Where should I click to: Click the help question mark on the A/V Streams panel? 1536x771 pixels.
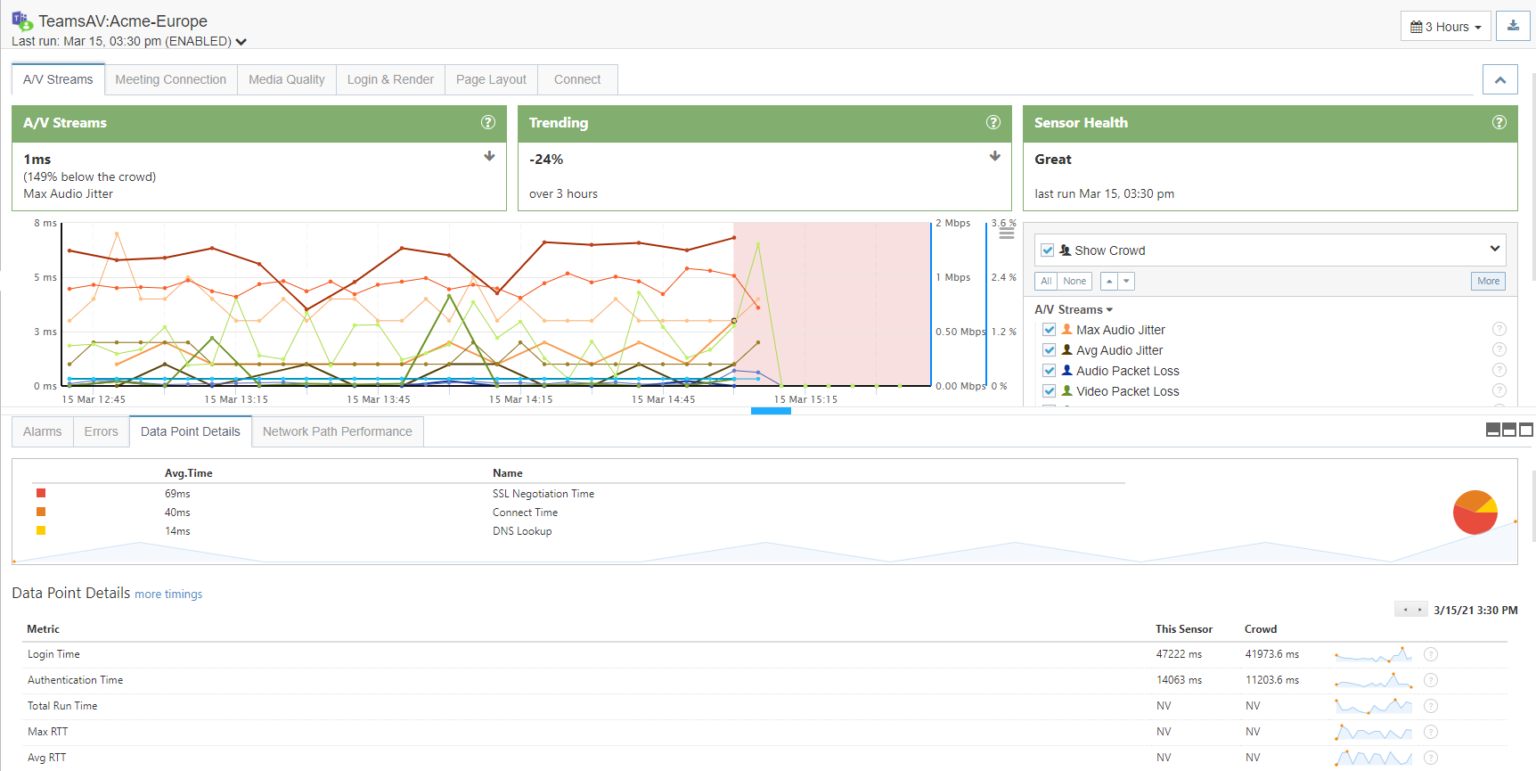tap(488, 122)
